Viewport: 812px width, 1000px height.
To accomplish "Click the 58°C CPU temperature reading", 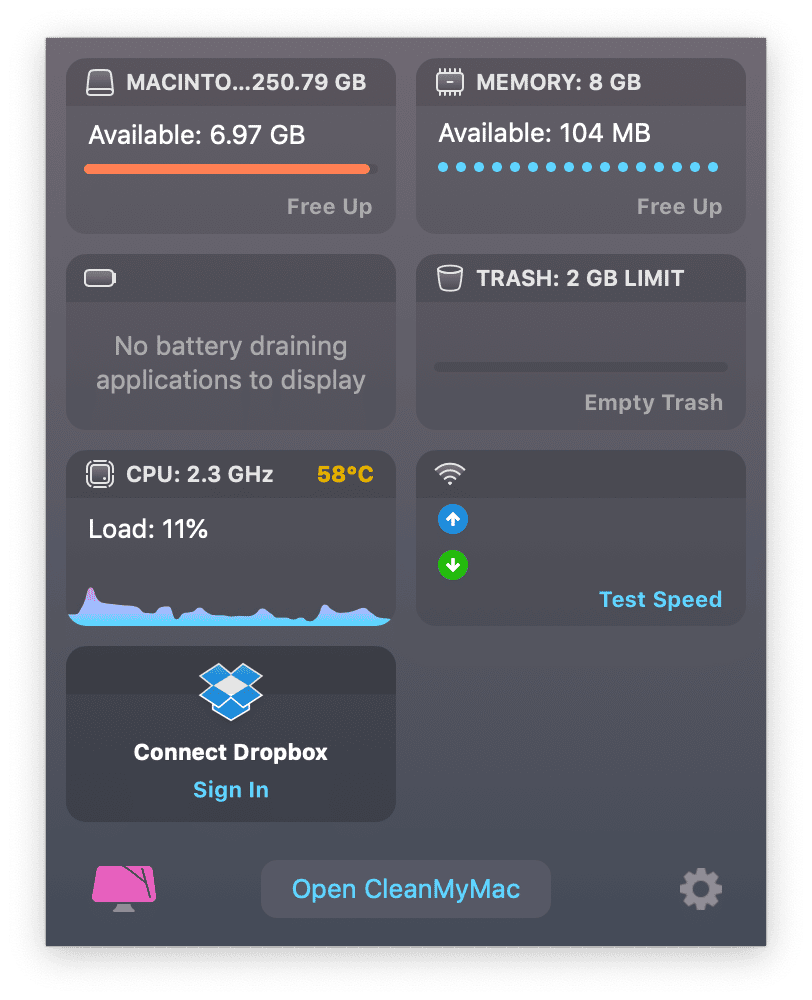I will (x=345, y=474).
